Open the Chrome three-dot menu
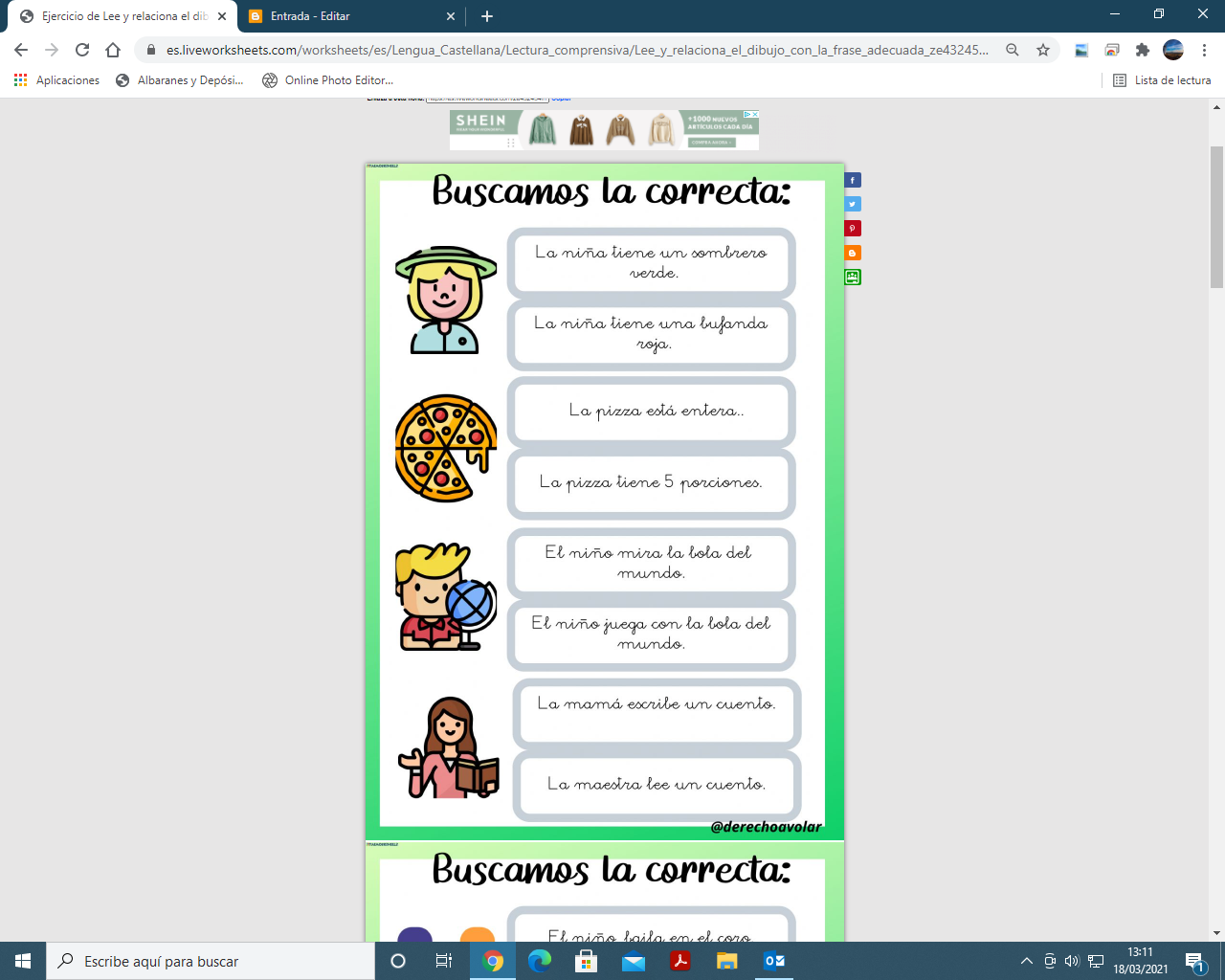The image size is (1225, 980). 1204,50
